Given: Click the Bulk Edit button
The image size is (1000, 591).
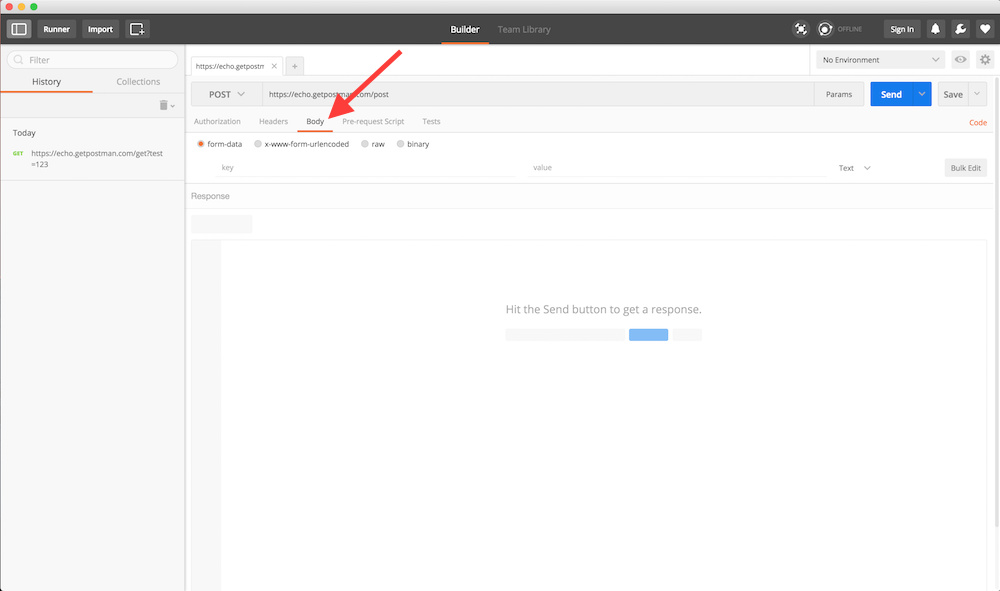Looking at the screenshot, I should [966, 168].
